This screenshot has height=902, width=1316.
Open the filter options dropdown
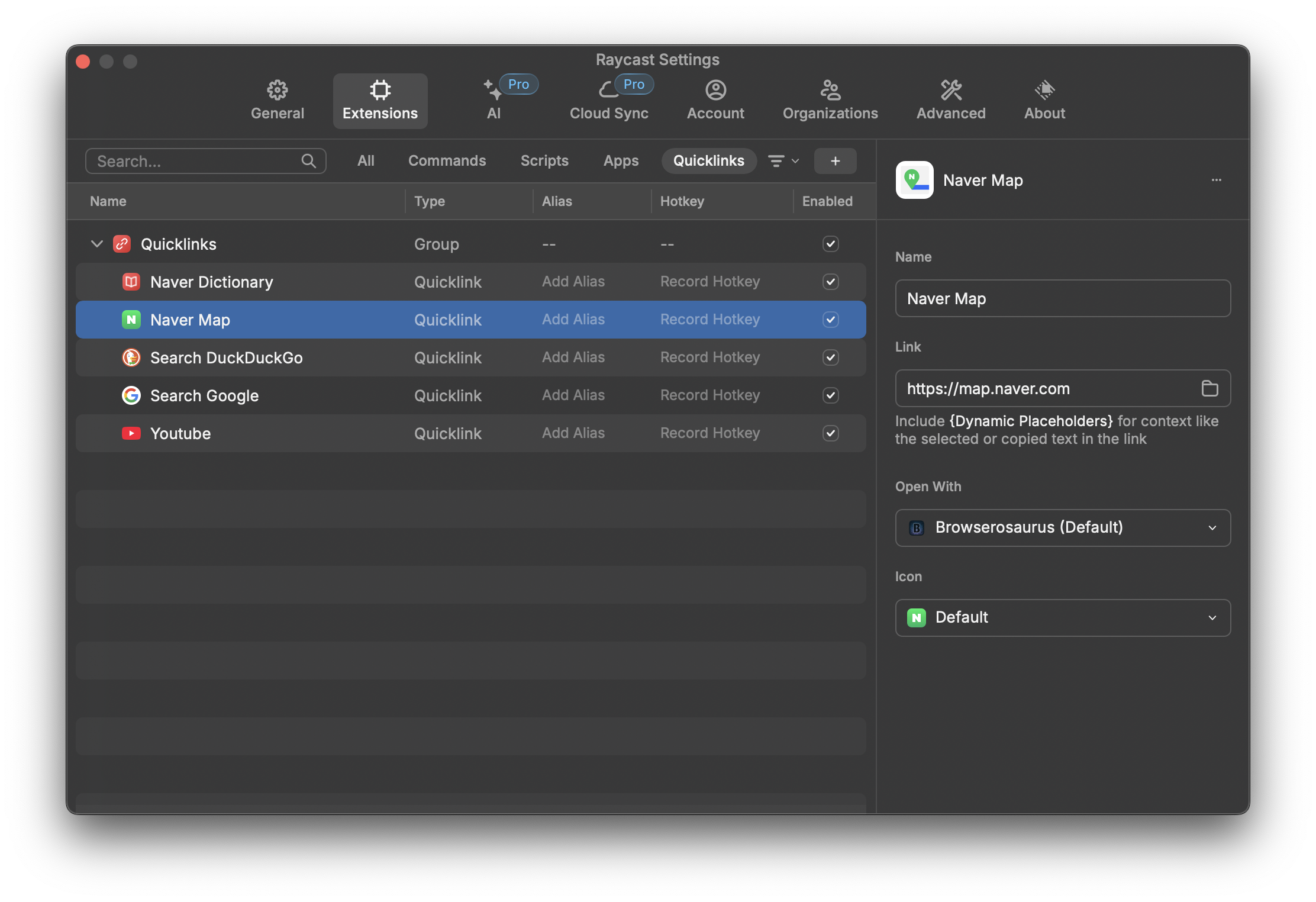tap(783, 161)
